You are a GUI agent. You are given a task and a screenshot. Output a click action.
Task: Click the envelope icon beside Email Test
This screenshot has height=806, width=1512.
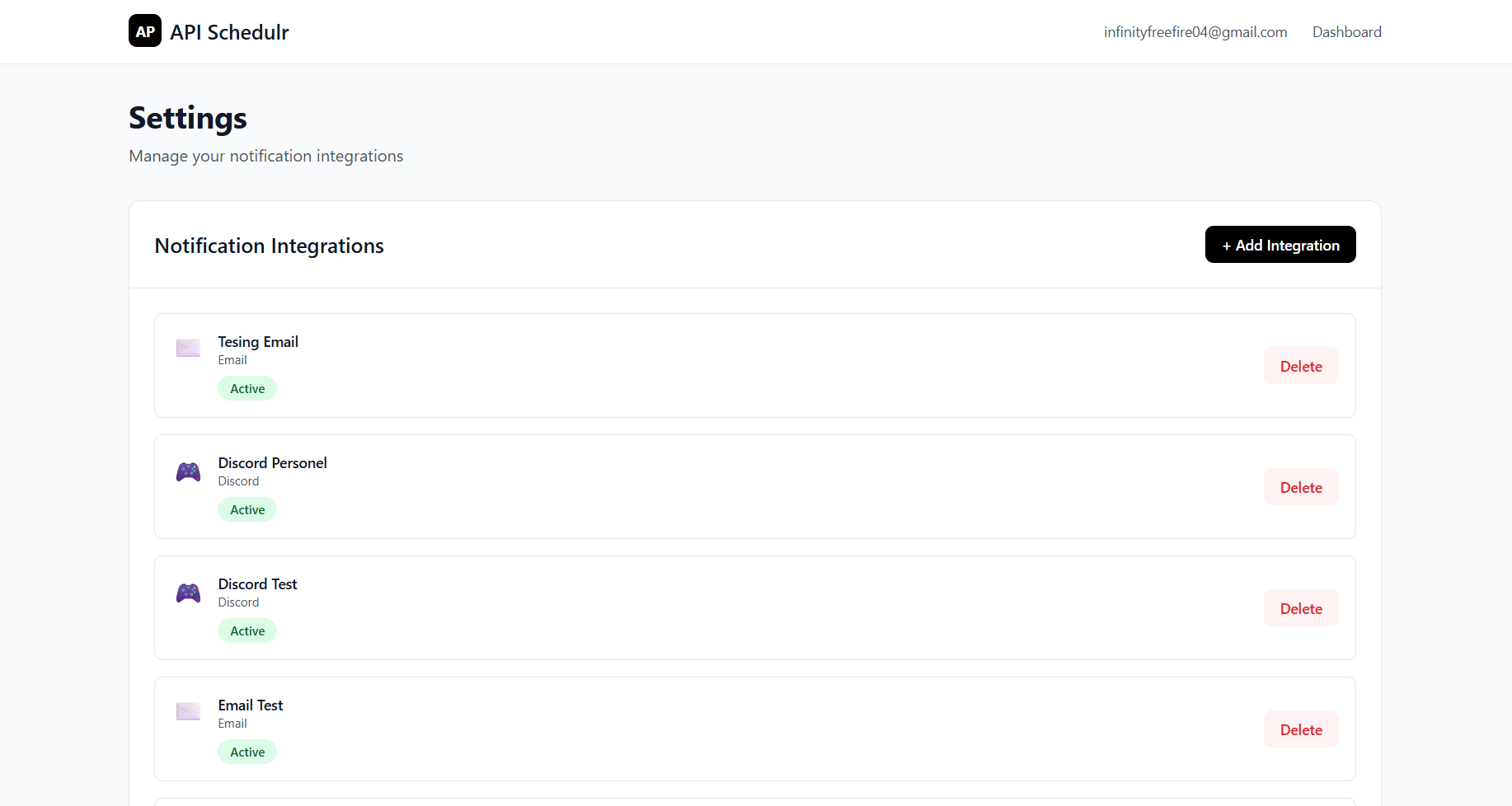point(187,711)
